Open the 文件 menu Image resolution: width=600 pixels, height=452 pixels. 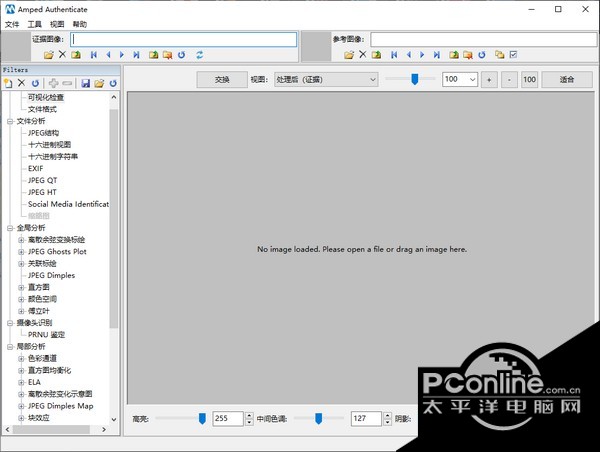coord(12,24)
